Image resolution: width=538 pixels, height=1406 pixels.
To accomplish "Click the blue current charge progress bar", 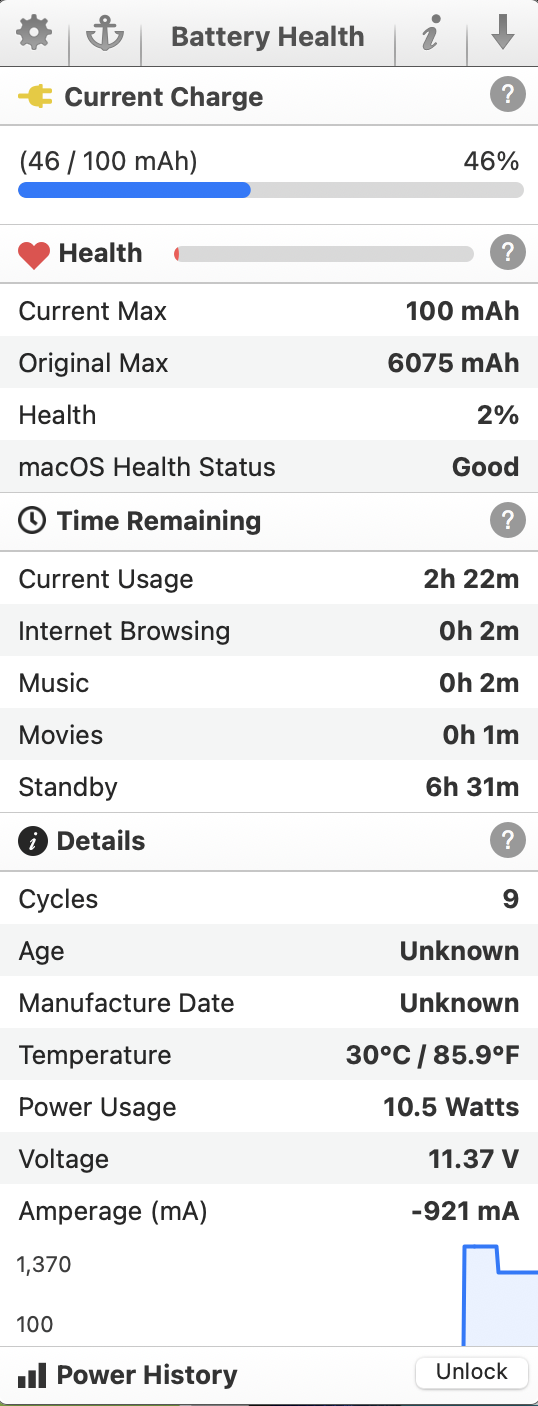I will [271, 190].
